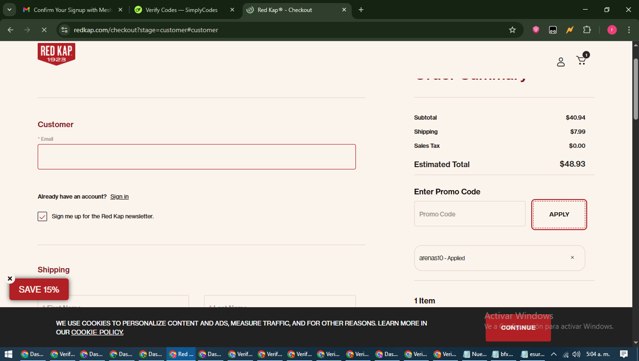Click the picture-frame extension icon in toolbar
Image resolution: width=639 pixels, height=361 pixels.
[x=553, y=30]
